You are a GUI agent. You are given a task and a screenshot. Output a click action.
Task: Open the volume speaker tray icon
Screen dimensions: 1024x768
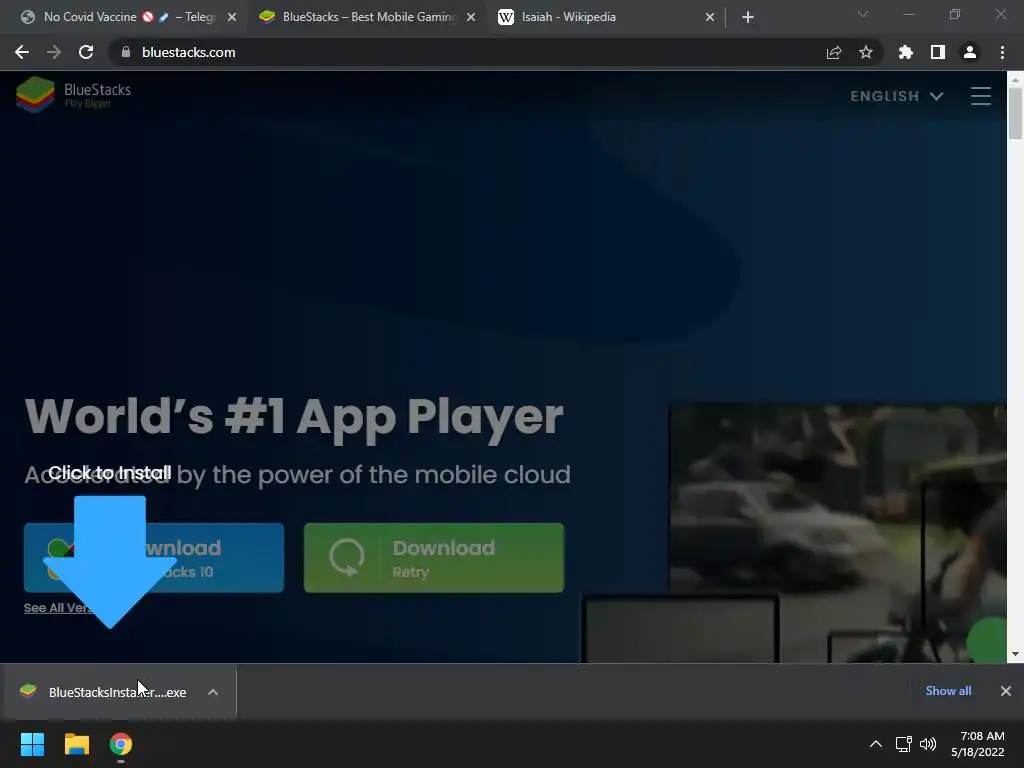[x=927, y=744]
